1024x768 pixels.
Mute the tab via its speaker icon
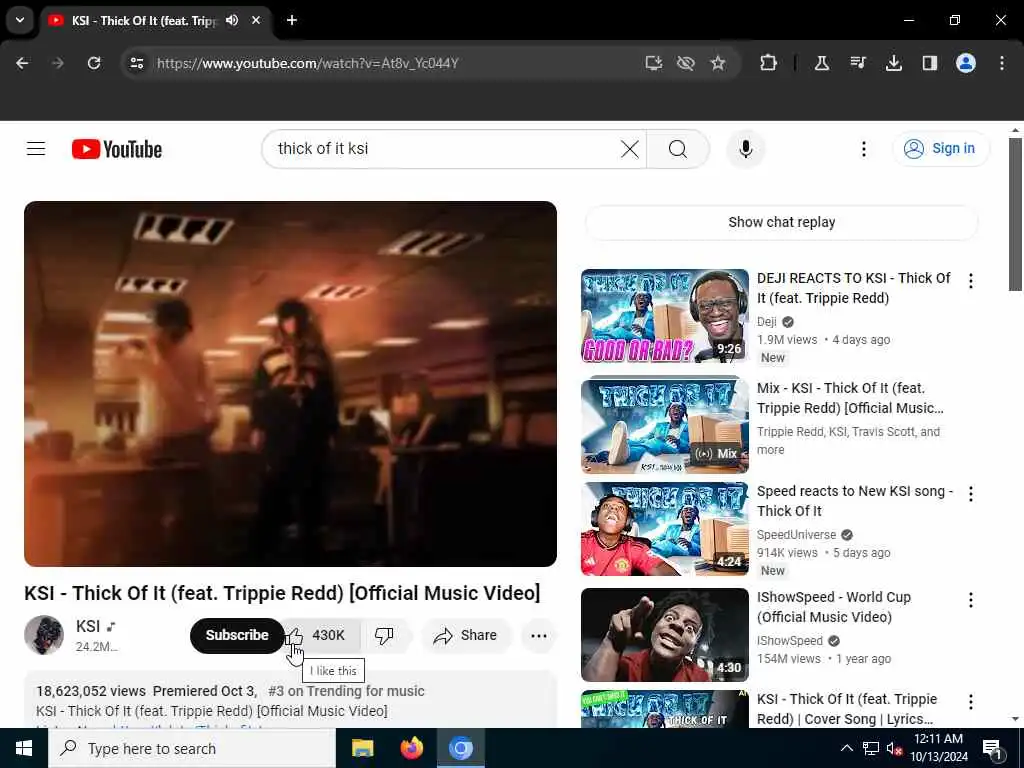click(232, 20)
